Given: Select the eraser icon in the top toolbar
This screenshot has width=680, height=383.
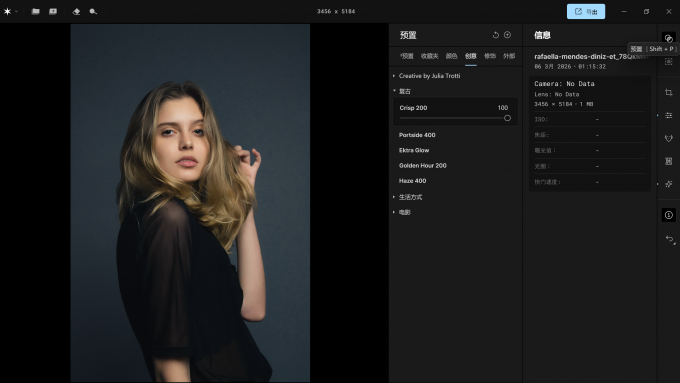Looking at the screenshot, I should [76, 12].
